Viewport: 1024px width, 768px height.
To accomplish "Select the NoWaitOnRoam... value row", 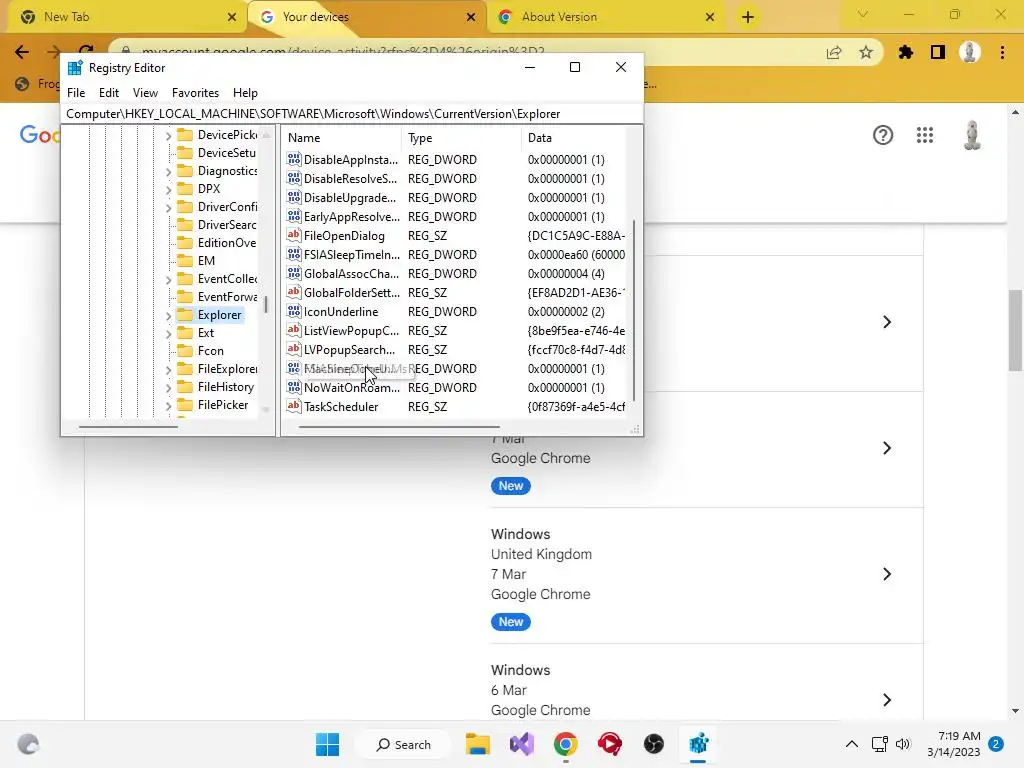I will point(456,387).
